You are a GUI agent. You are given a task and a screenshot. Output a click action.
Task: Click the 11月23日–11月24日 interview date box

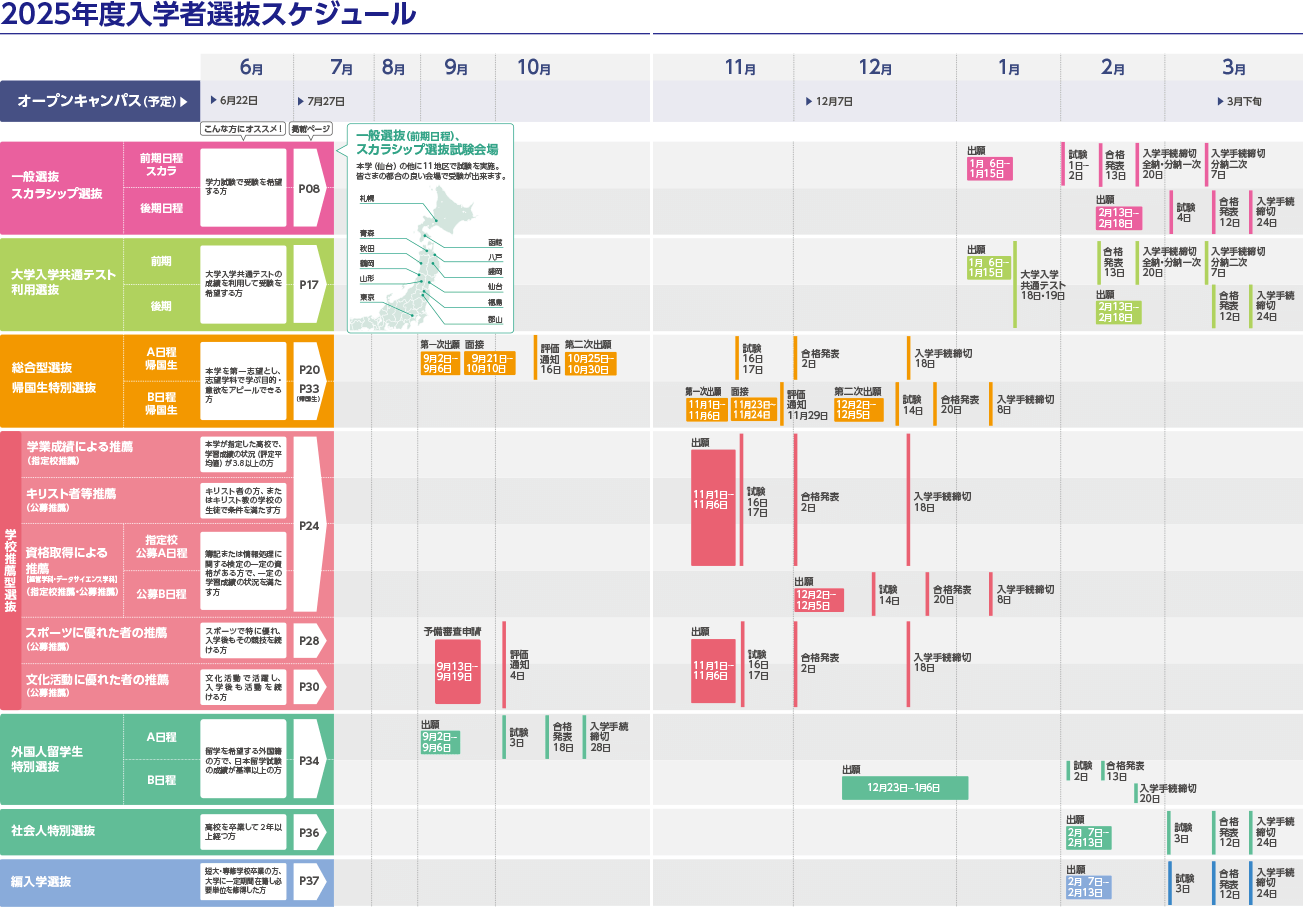click(x=755, y=410)
